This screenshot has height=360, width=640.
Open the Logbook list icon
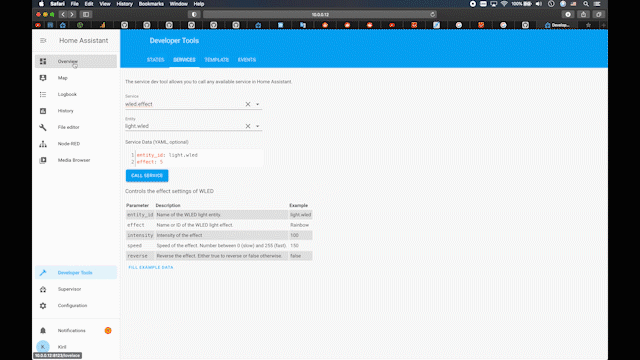click(x=43, y=94)
